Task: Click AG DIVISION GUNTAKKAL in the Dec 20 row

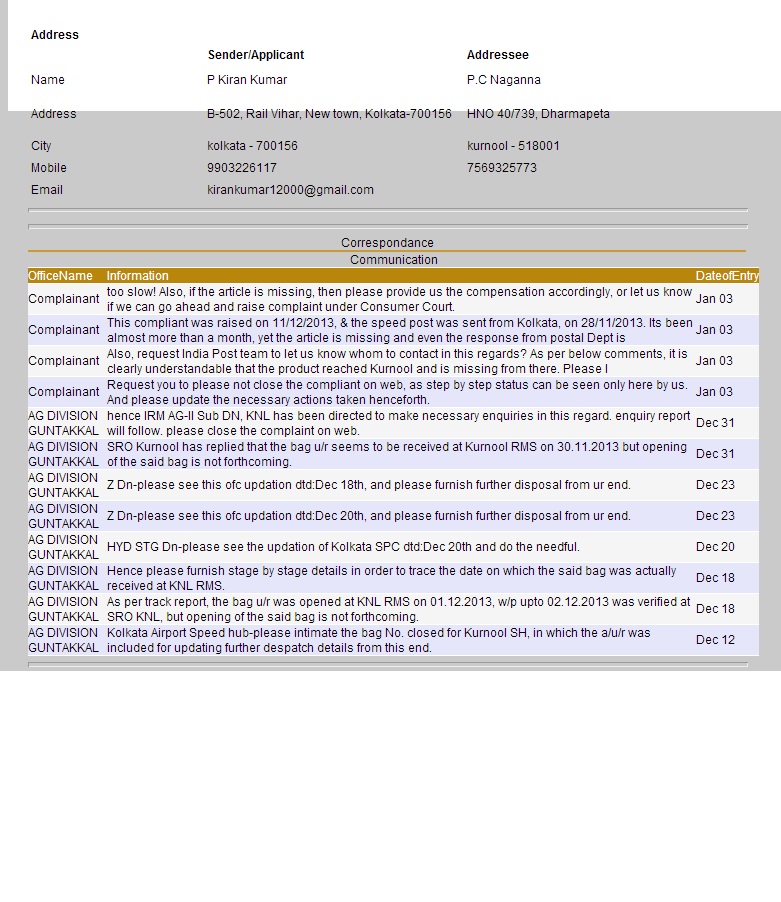Action: click(63, 547)
